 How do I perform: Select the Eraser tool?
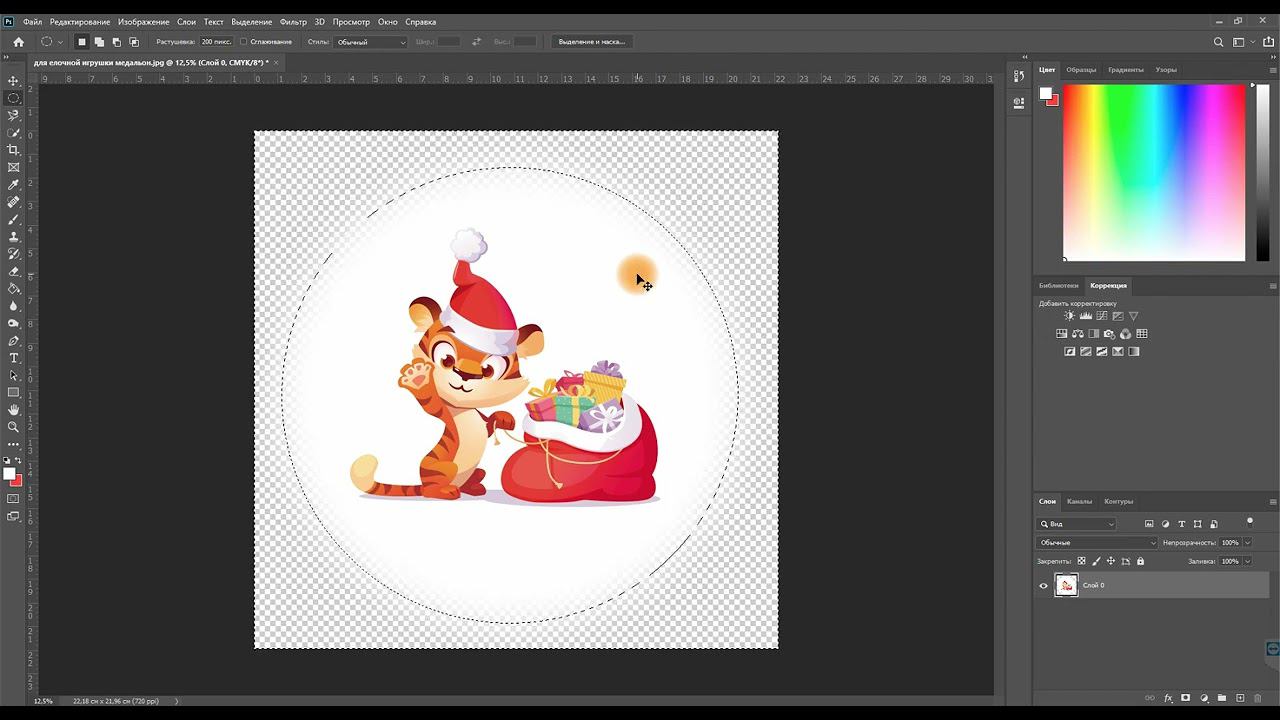(13, 271)
